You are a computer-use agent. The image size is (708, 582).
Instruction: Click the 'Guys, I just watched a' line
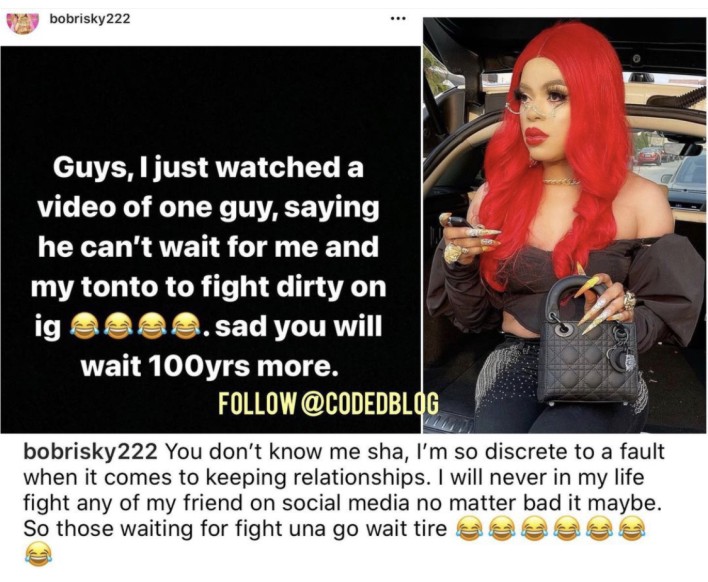pyautogui.click(x=208, y=168)
